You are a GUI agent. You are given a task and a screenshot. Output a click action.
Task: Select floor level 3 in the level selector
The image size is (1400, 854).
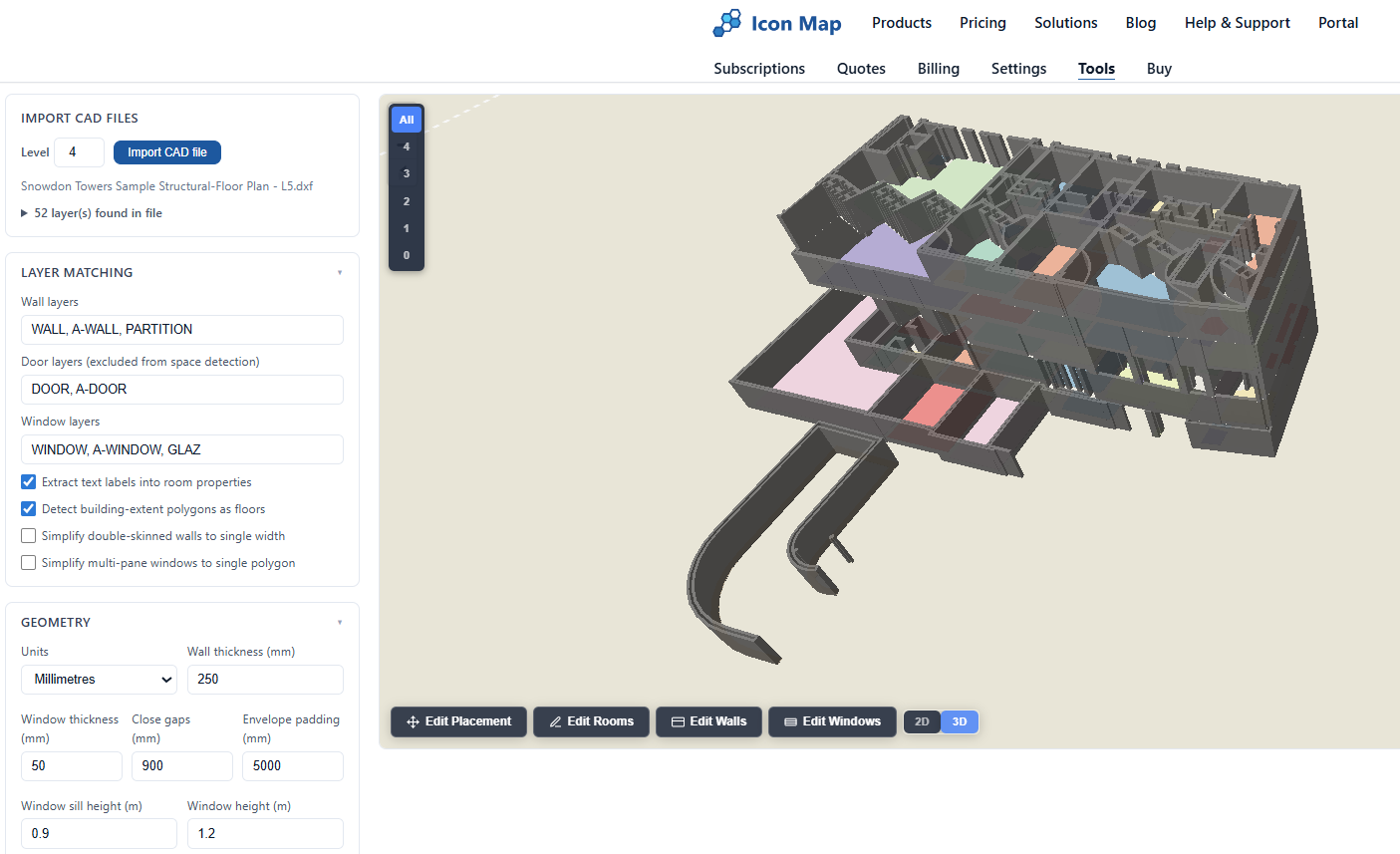tap(406, 172)
